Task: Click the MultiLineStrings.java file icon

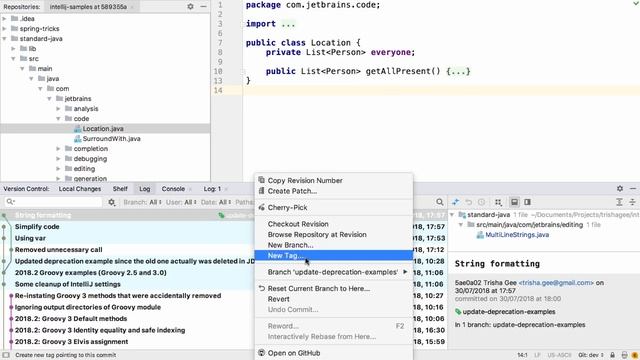Action: click(x=480, y=235)
